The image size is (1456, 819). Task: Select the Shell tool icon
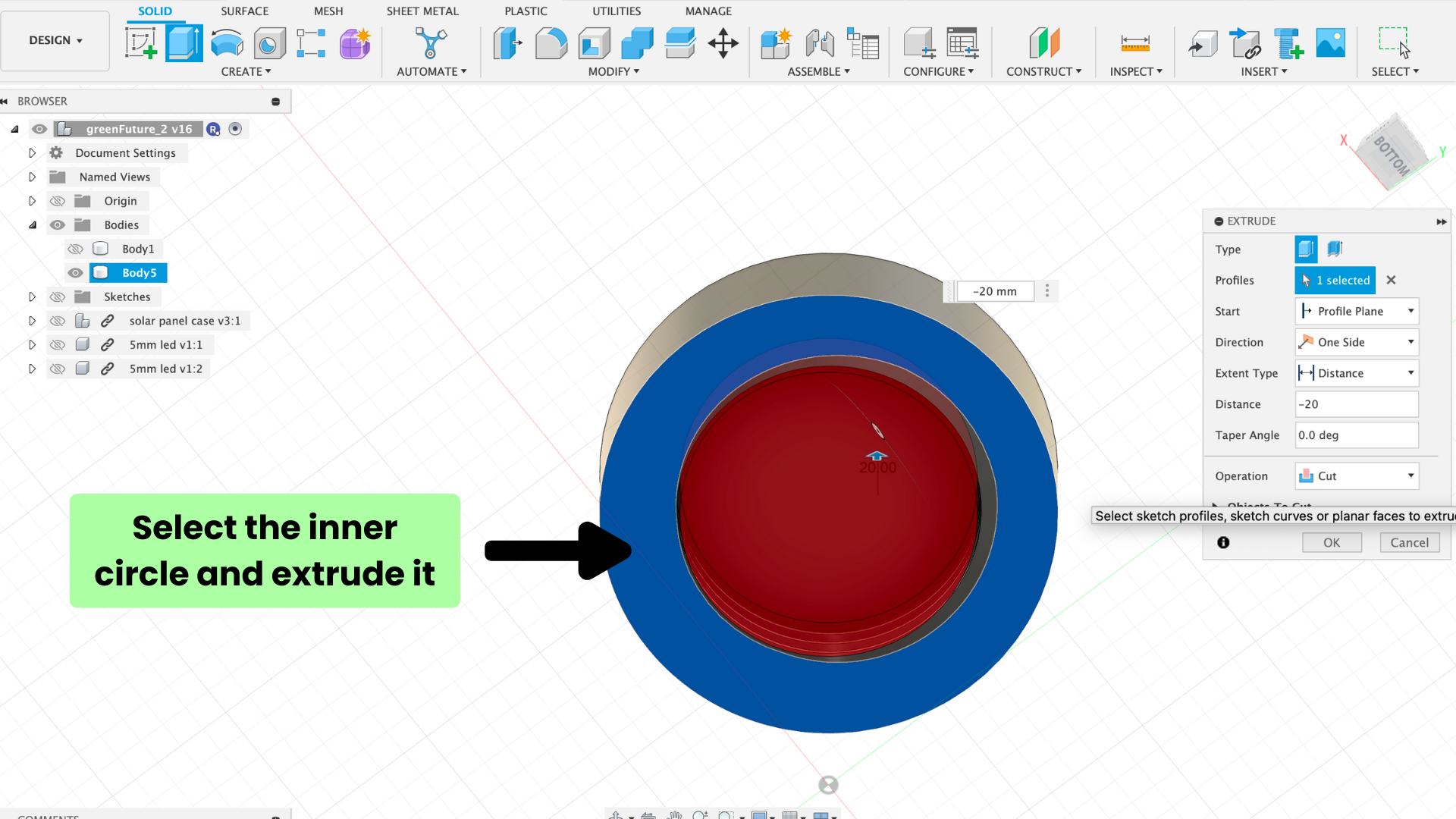pyautogui.click(x=594, y=43)
